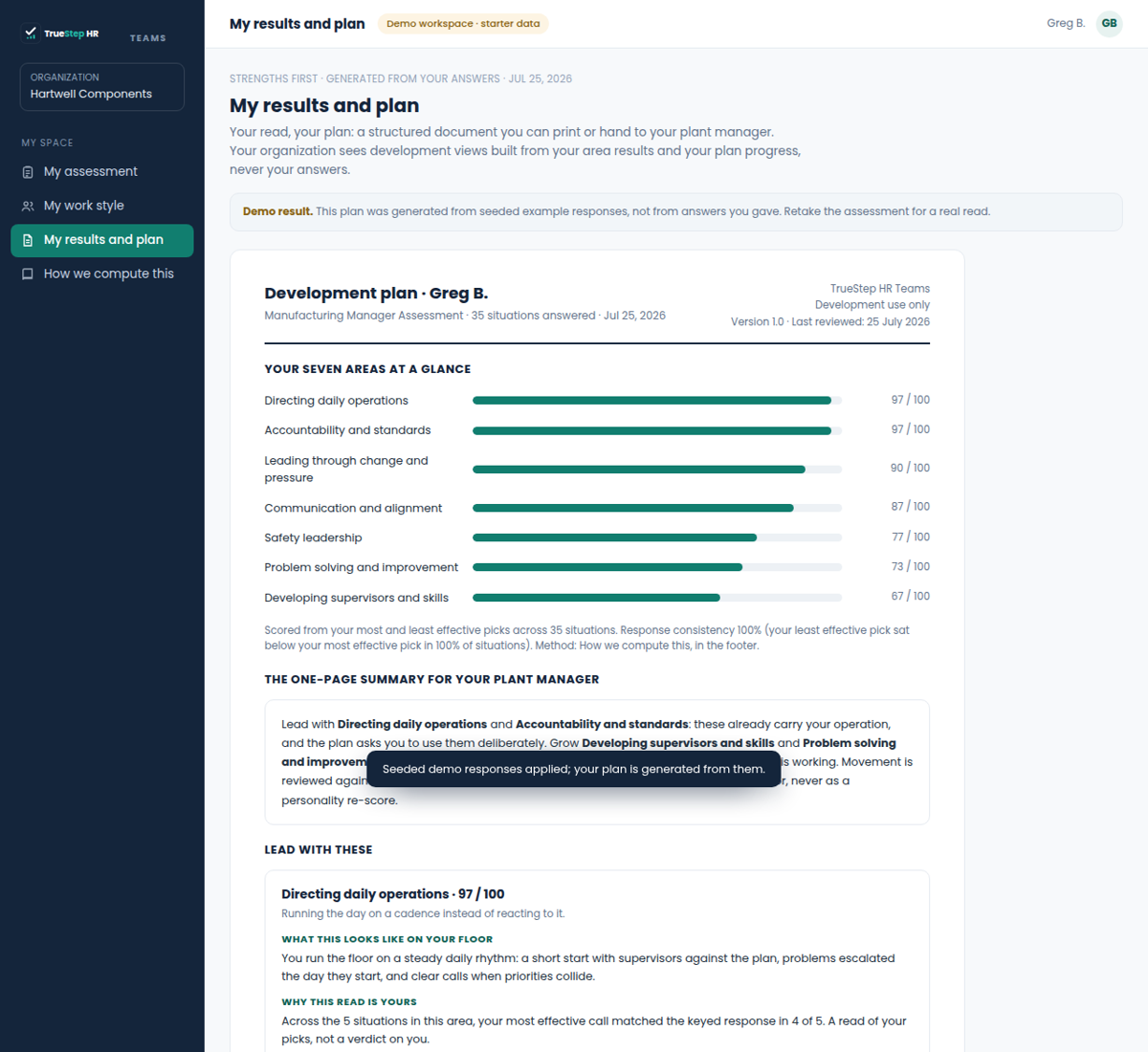Click the Leading through change and pressure bar
This screenshot has width=1148, height=1052.
click(657, 469)
